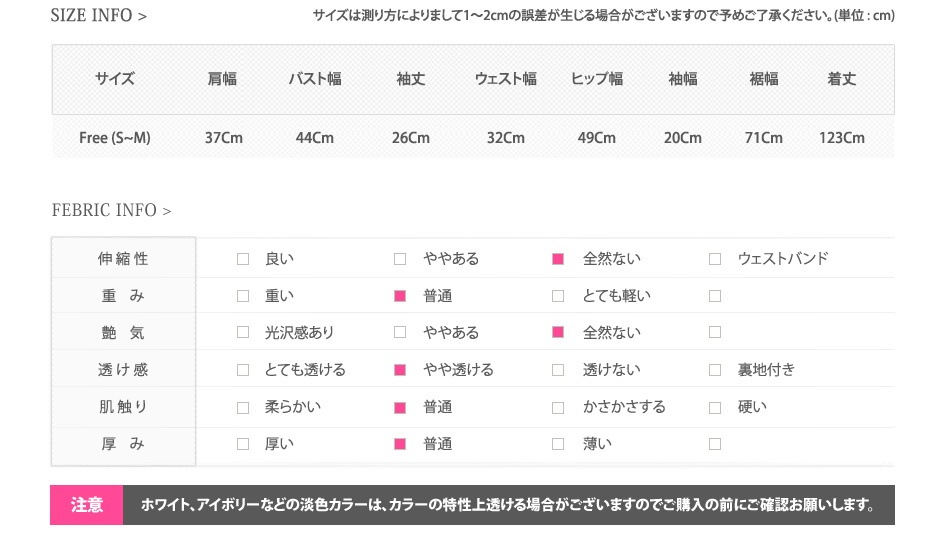Check the 良い box in 伸縮性 row

[242, 259]
